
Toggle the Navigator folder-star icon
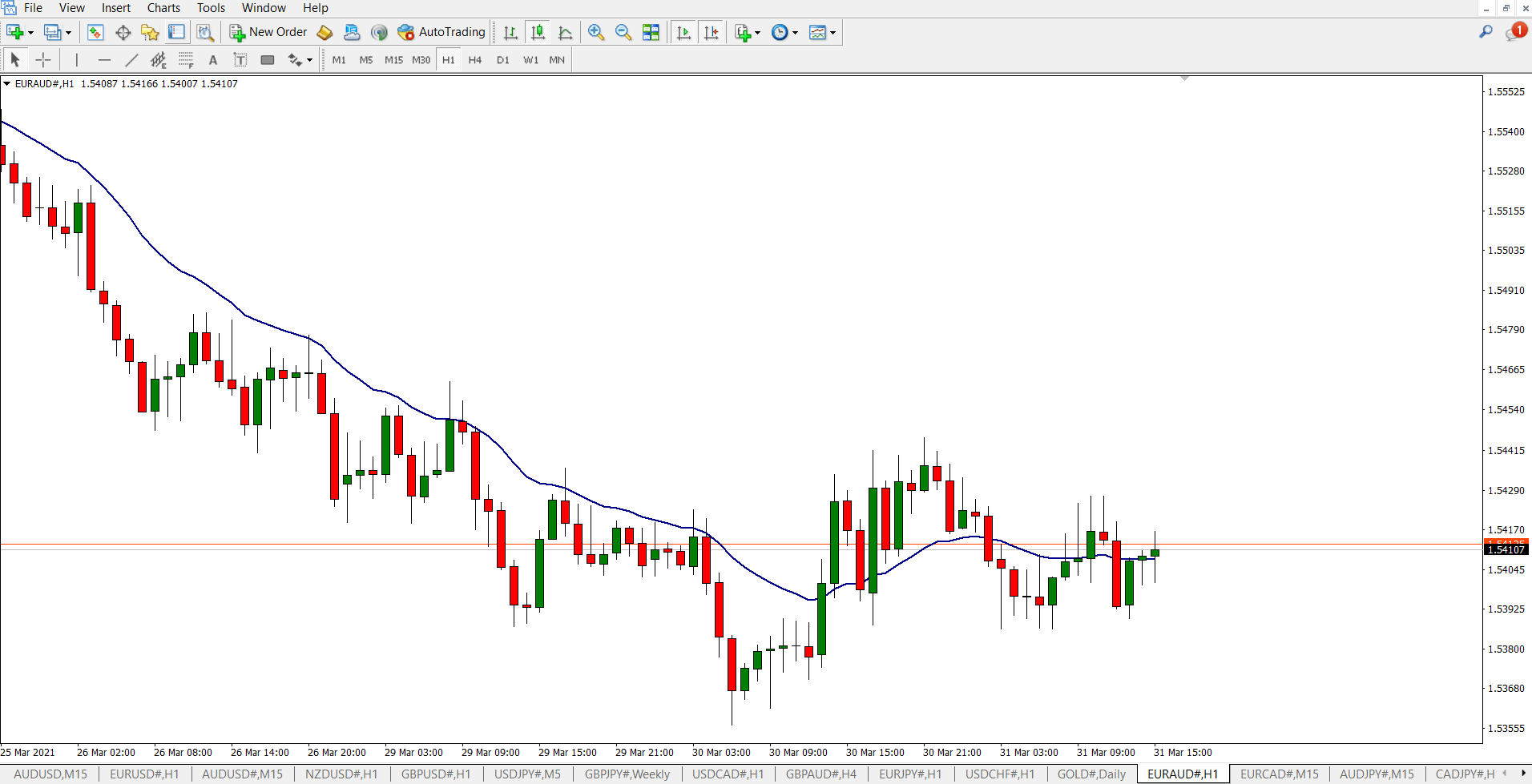tap(150, 32)
